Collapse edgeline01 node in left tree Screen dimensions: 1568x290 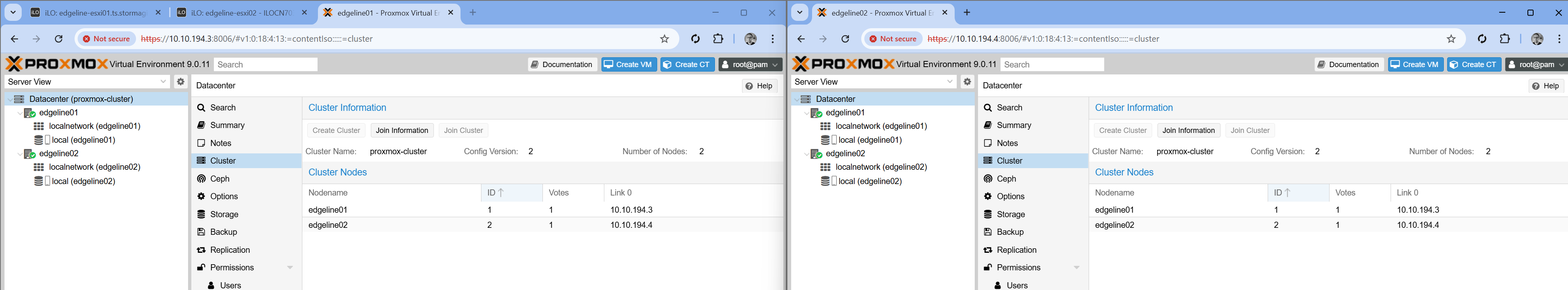[x=20, y=113]
